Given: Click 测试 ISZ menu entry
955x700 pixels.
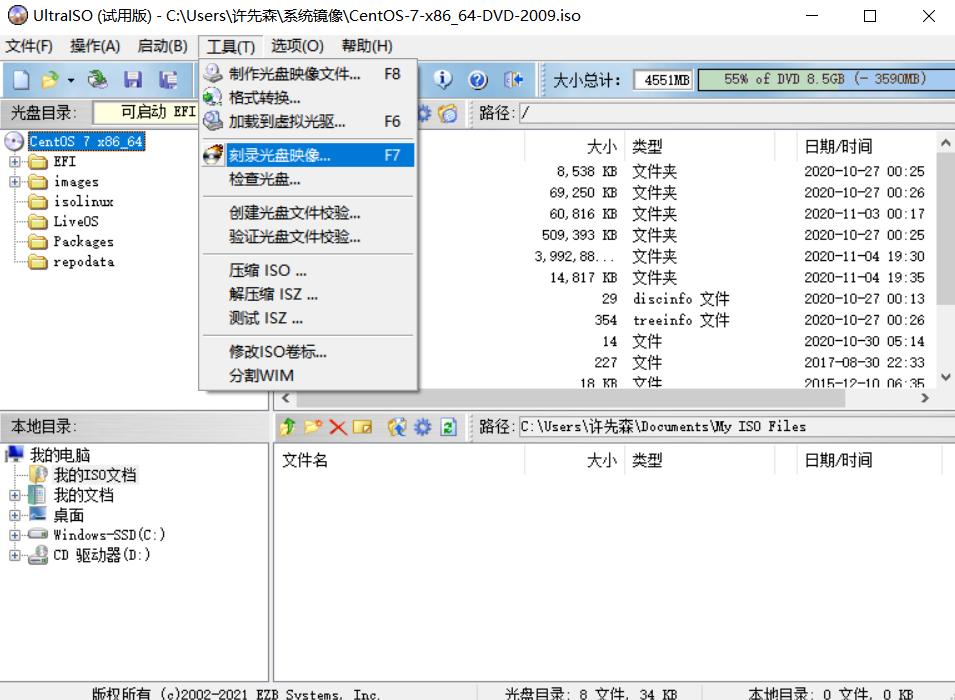Looking at the screenshot, I should coord(308,318).
